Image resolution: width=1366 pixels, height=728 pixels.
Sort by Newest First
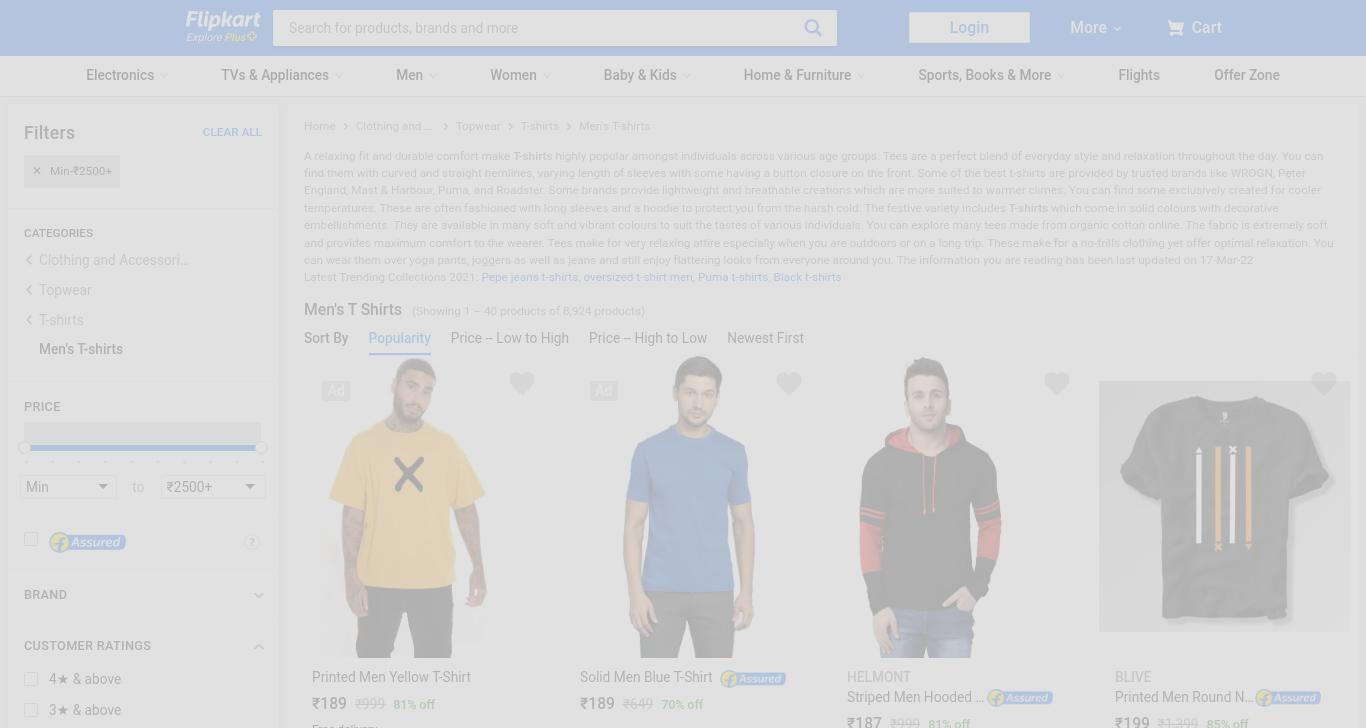pyautogui.click(x=765, y=338)
